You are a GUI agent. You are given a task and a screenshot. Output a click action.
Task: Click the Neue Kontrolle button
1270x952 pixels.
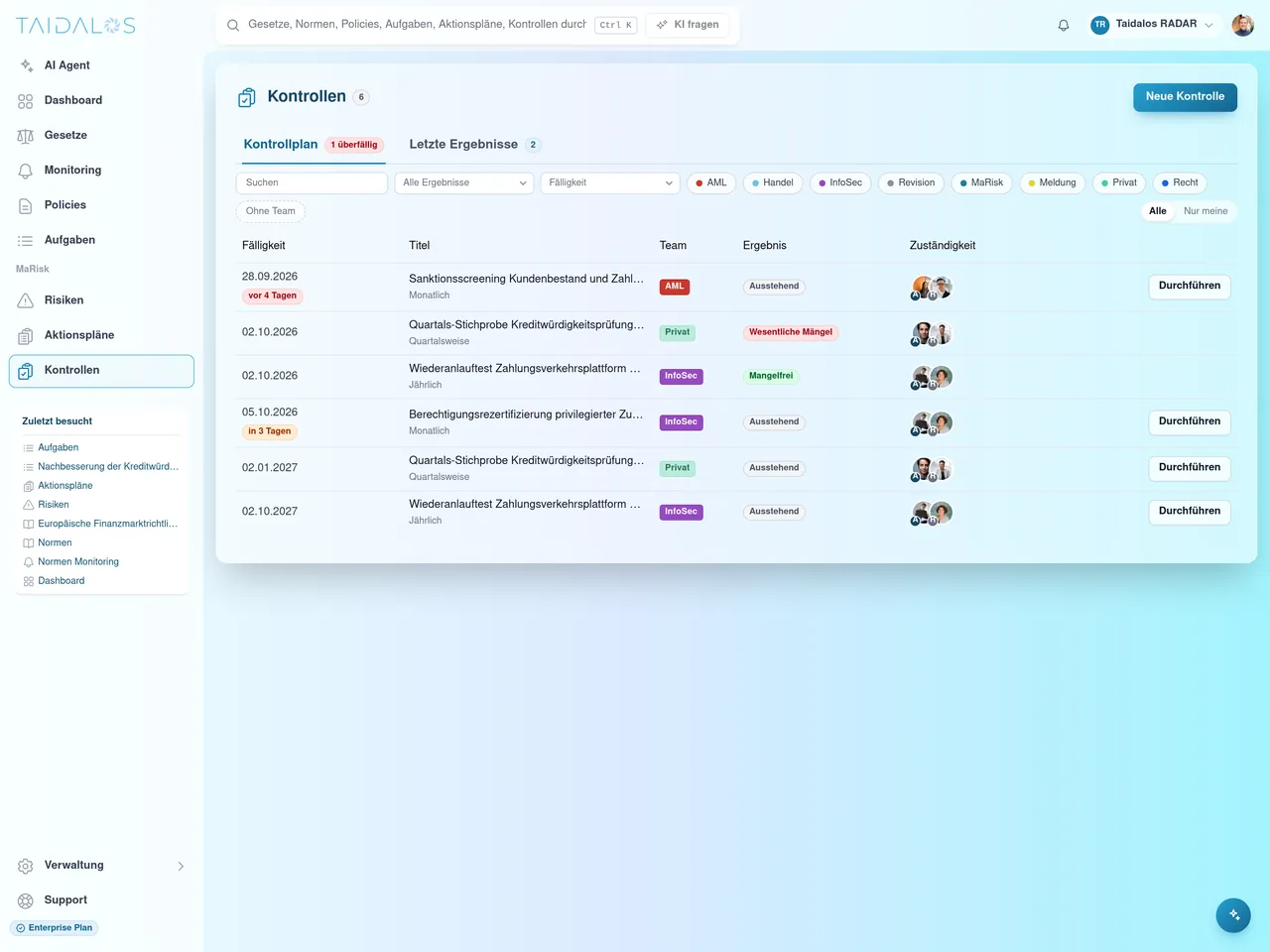(x=1185, y=97)
